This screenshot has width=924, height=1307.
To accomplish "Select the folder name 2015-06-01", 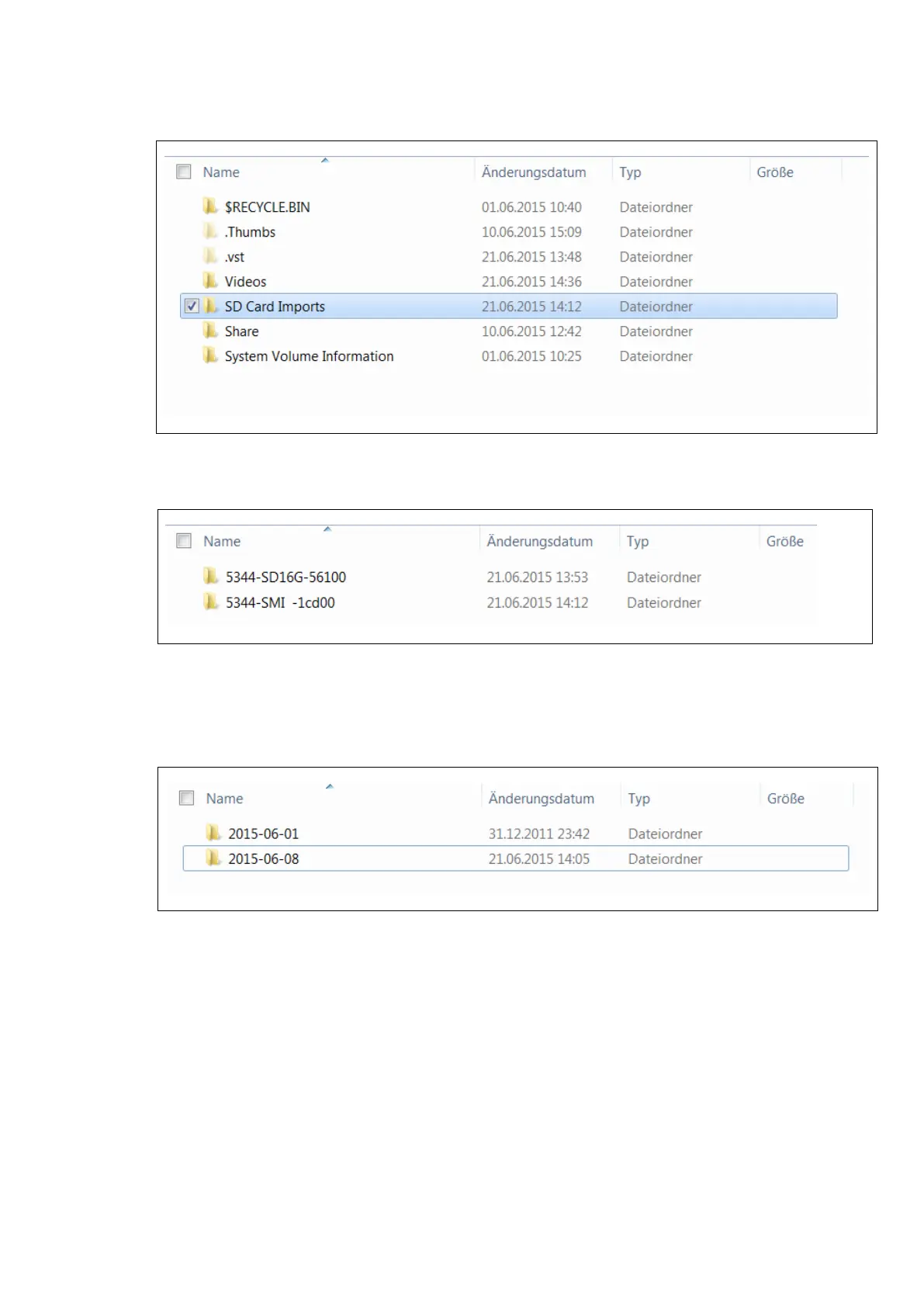I will pos(263,834).
